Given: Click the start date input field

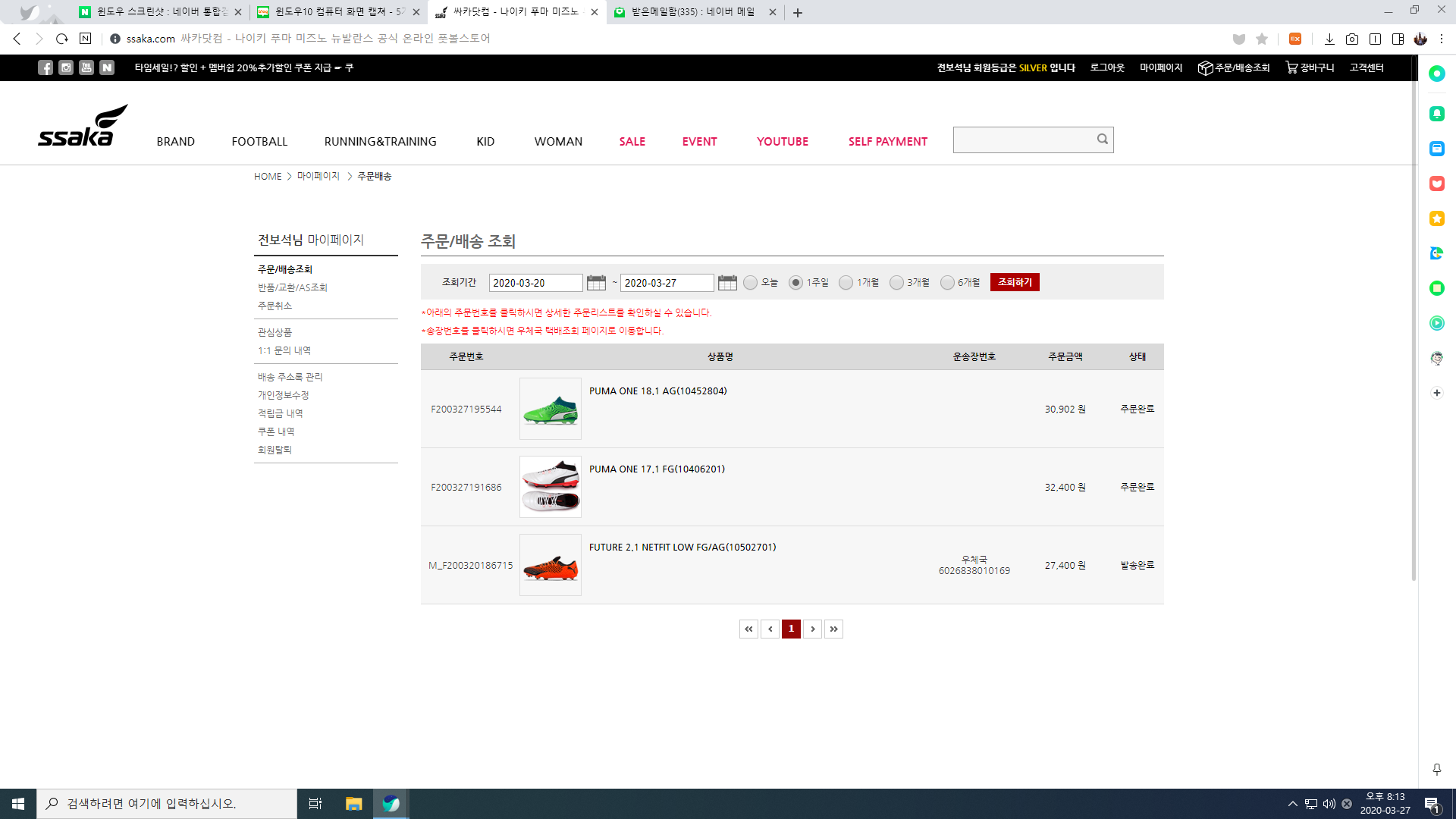Looking at the screenshot, I should pyautogui.click(x=536, y=283).
